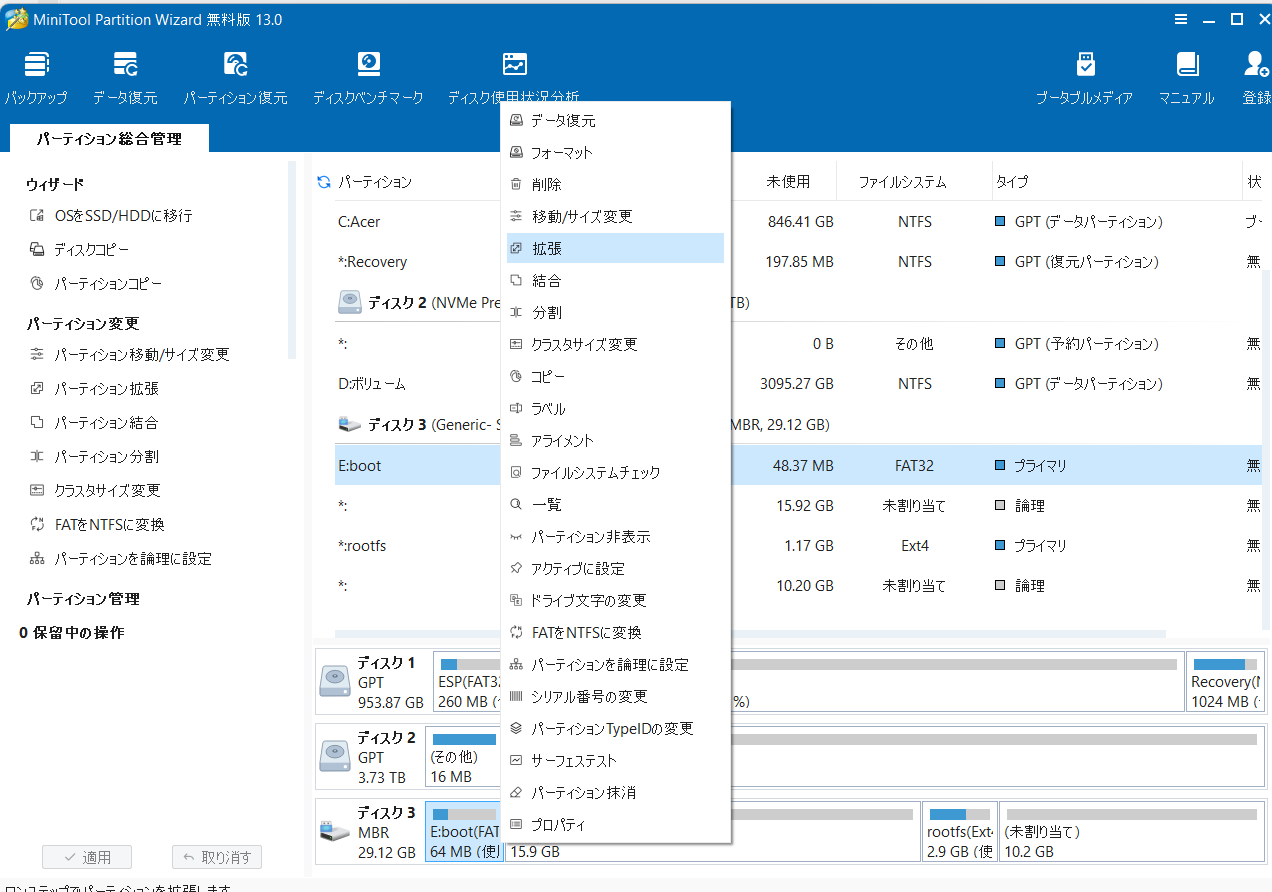Click the refresh icon beside パーティション header
1272x892 pixels.
pyautogui.click(x=323, y=182)
